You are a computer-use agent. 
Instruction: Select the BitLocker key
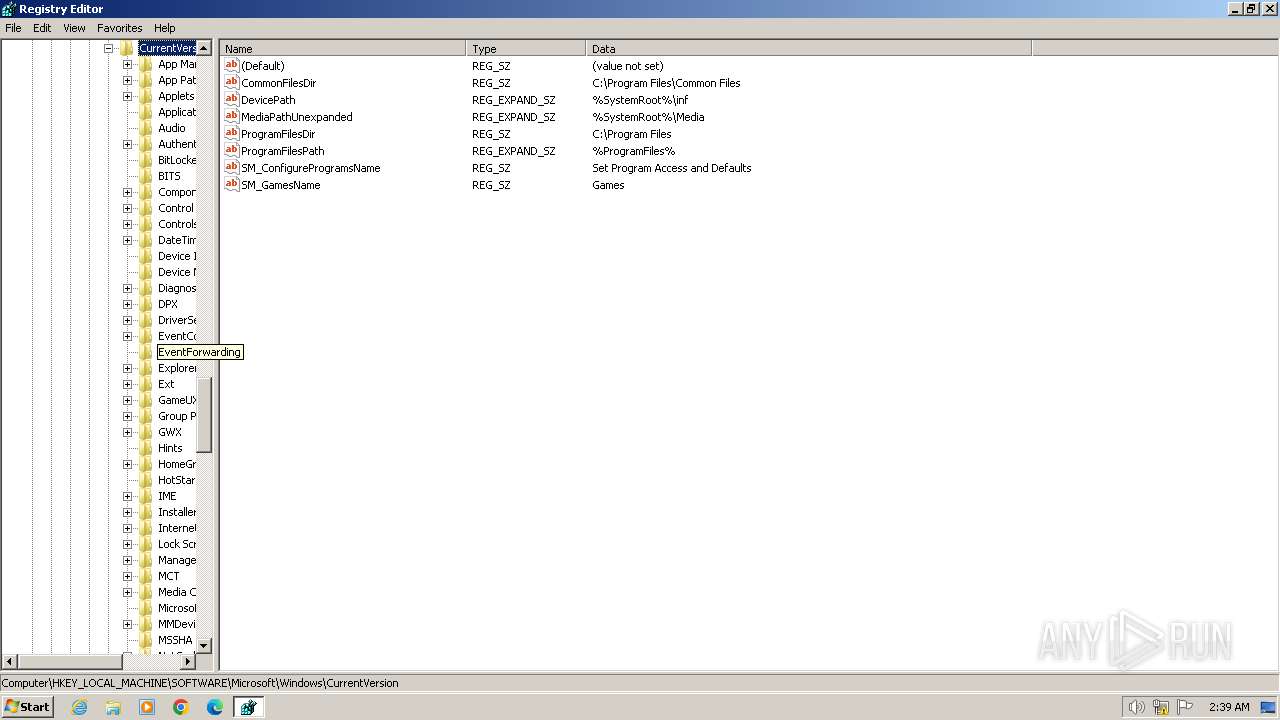(x=177, y=160)
